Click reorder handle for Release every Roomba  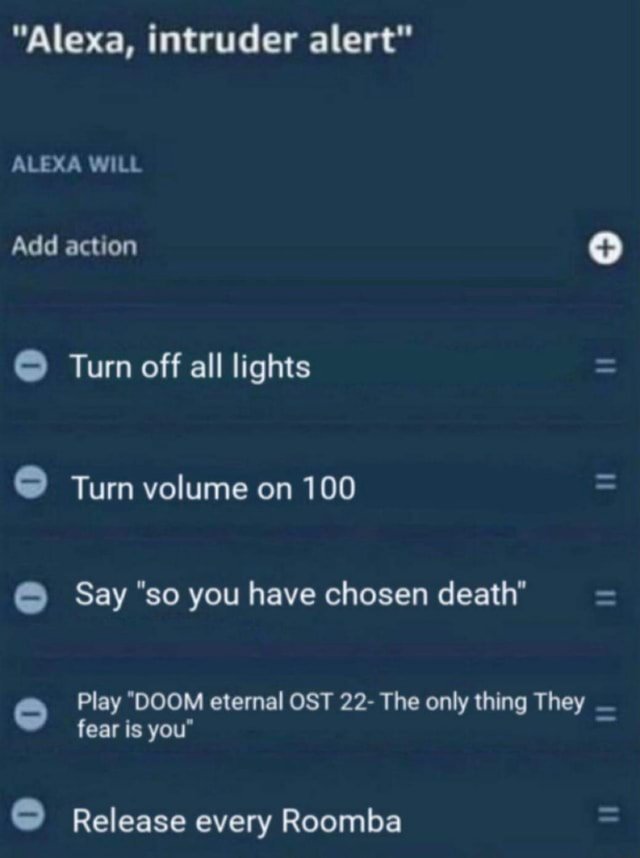tap(607, 814)
